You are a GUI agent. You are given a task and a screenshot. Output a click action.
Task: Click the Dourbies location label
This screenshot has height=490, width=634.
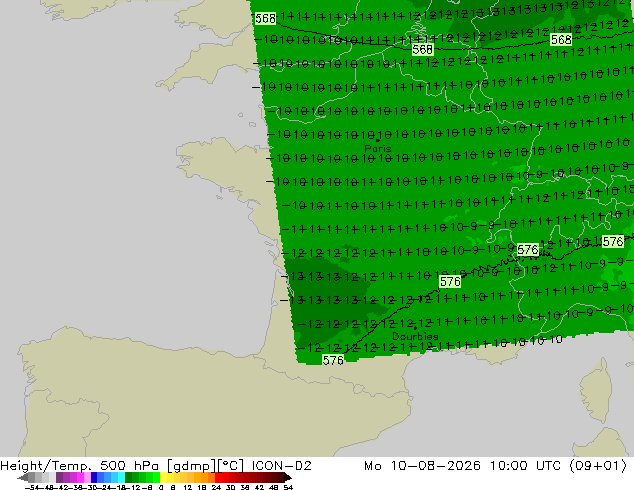(415, 336)
